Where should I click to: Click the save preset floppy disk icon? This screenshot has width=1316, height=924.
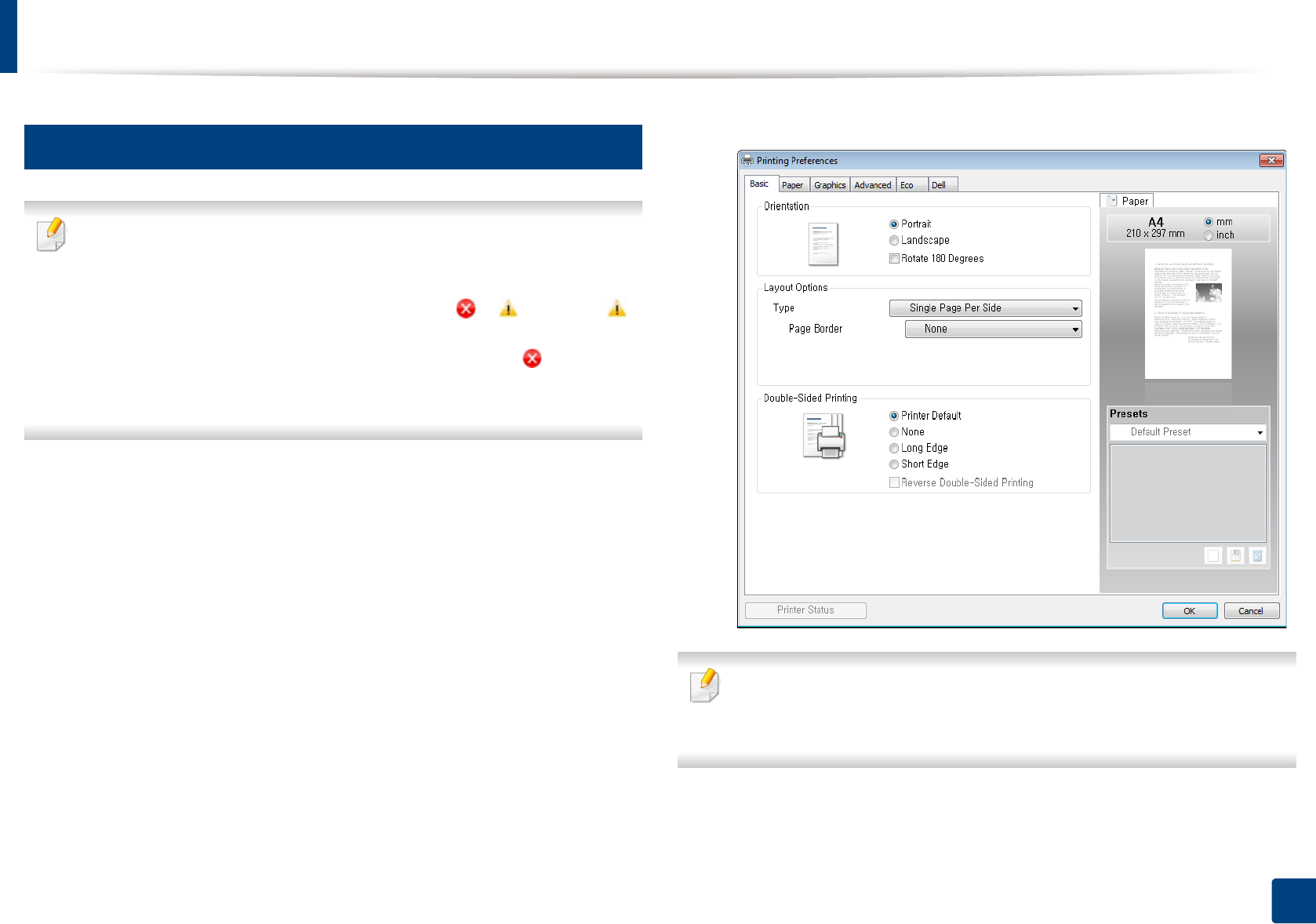point(1234,555)
